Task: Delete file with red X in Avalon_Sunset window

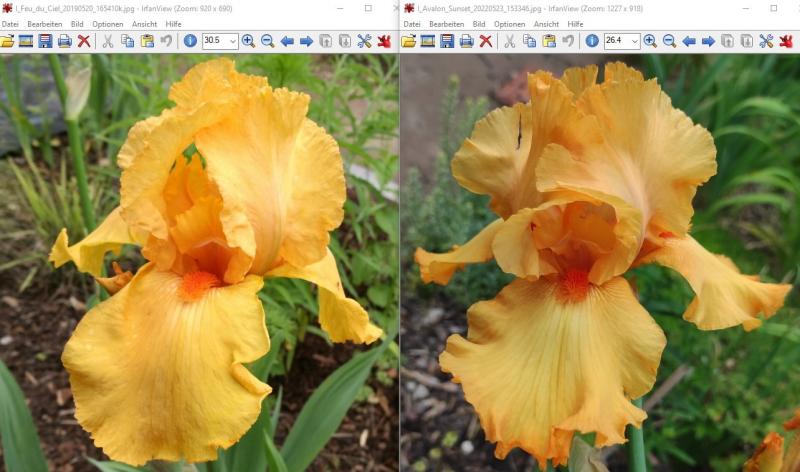Action: click(485, 41)
